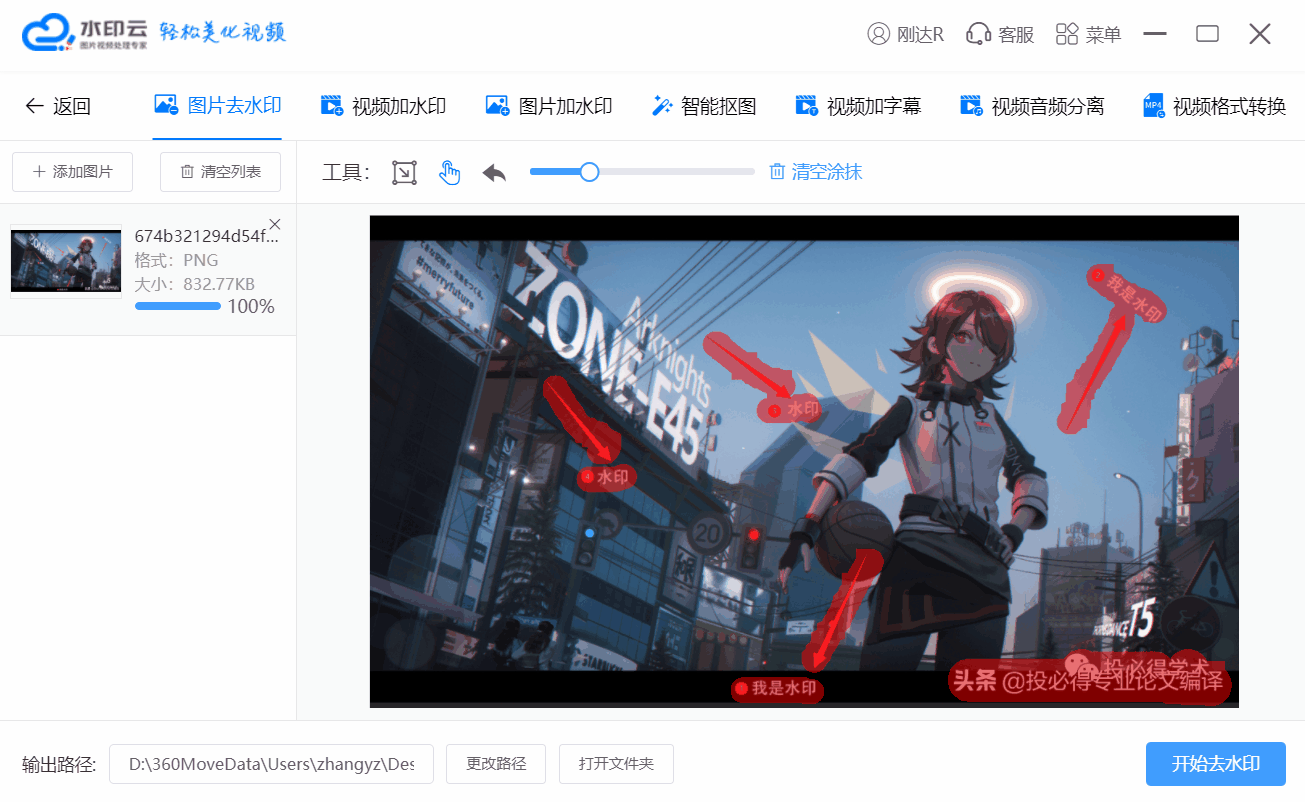Click 添加图片 button
This screenshot has width=1305, height=802.
(72, 172)
